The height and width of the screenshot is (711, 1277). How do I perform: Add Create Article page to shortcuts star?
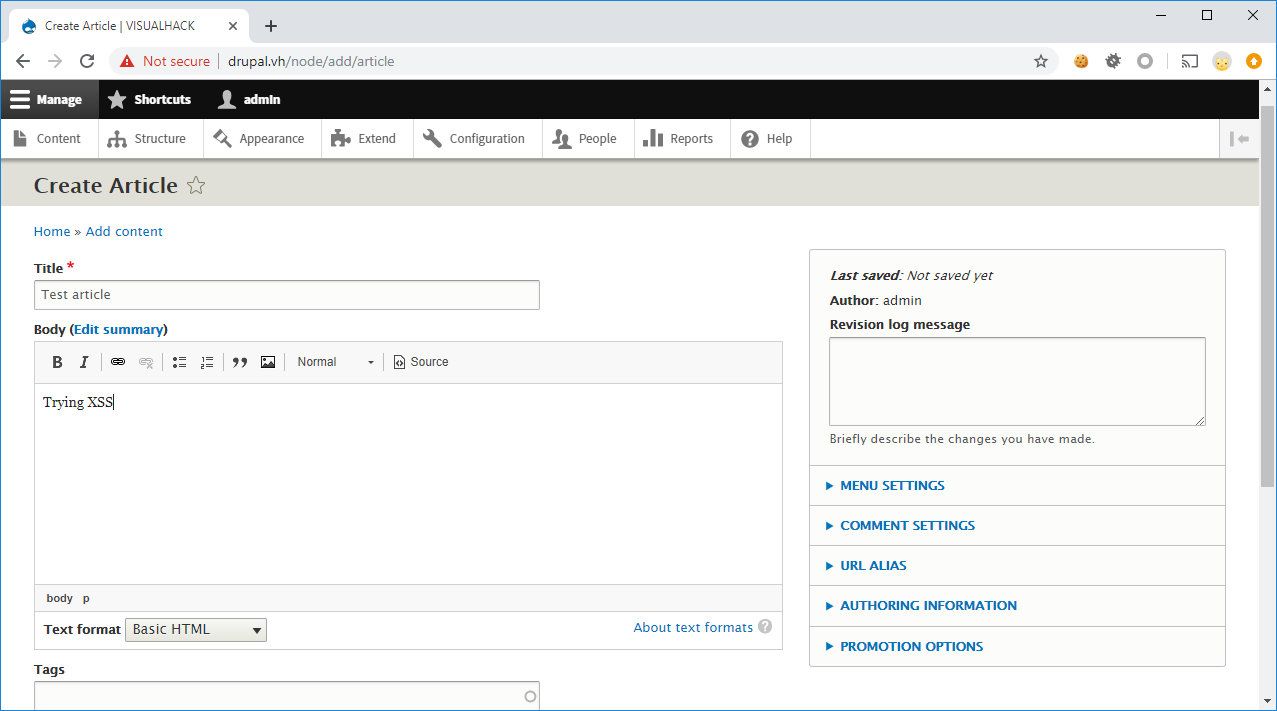click(196, 185)
